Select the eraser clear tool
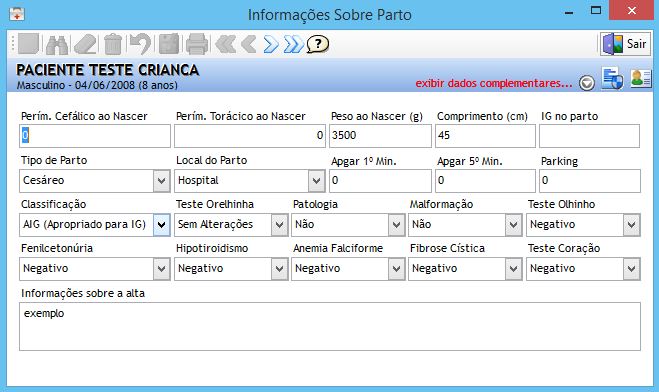Image resolution: width=659 pixels, height=392 pixels. (x=85, y=44)
